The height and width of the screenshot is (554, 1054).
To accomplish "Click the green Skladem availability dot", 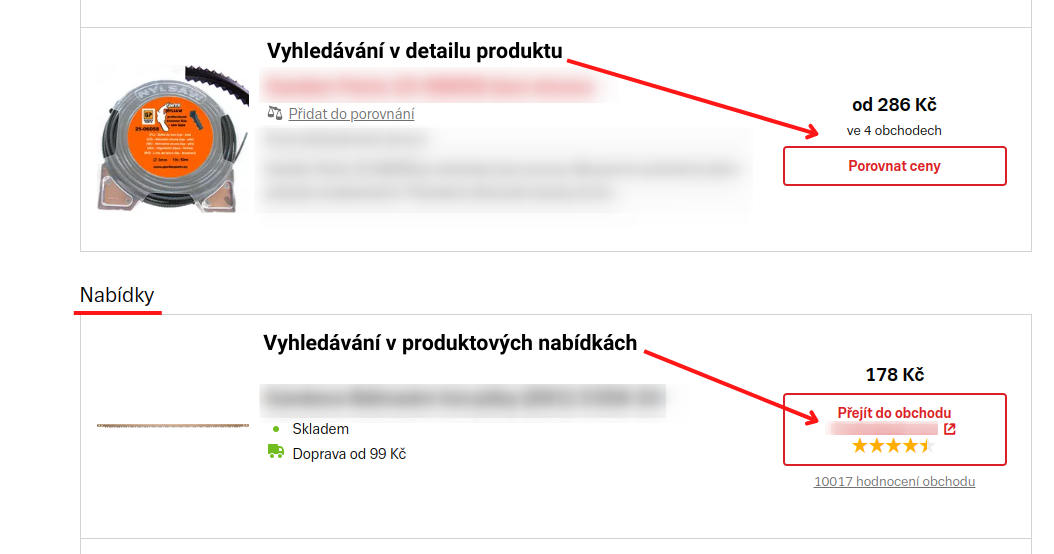I will [276, 429].
